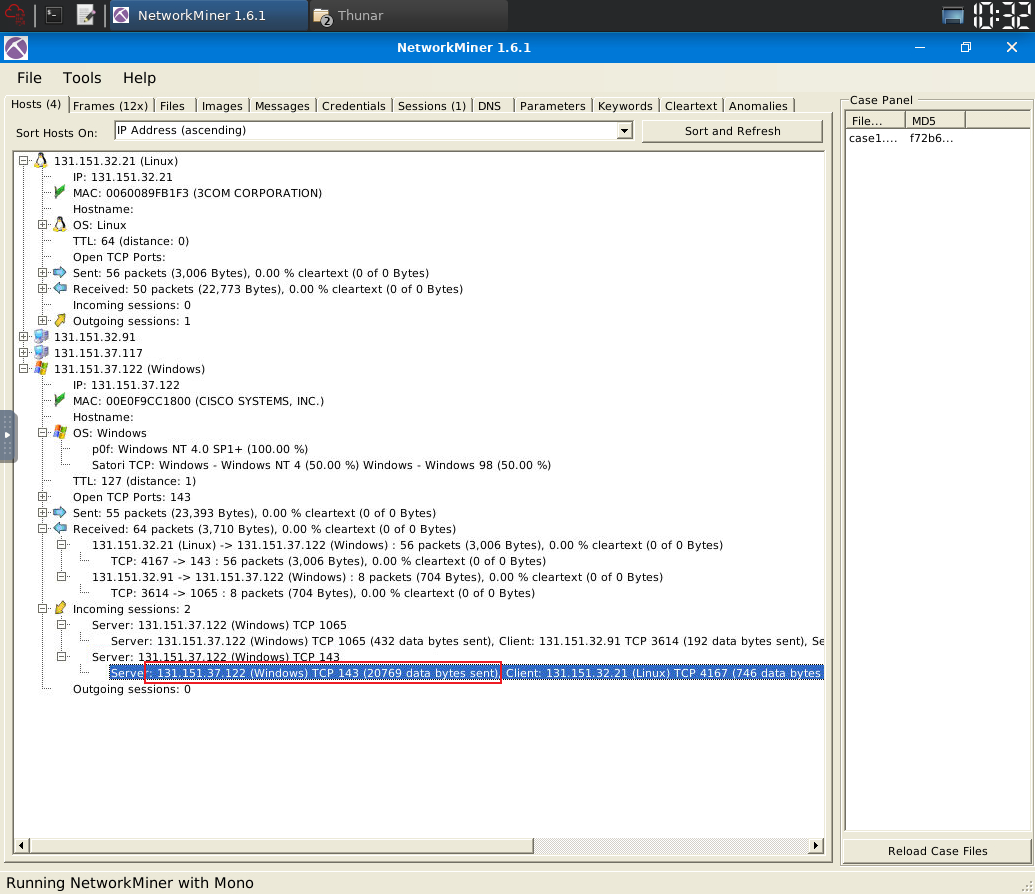
Task: Click the green network card icon beside MAC 0060089FB1F3
Action: pos(59,192)
